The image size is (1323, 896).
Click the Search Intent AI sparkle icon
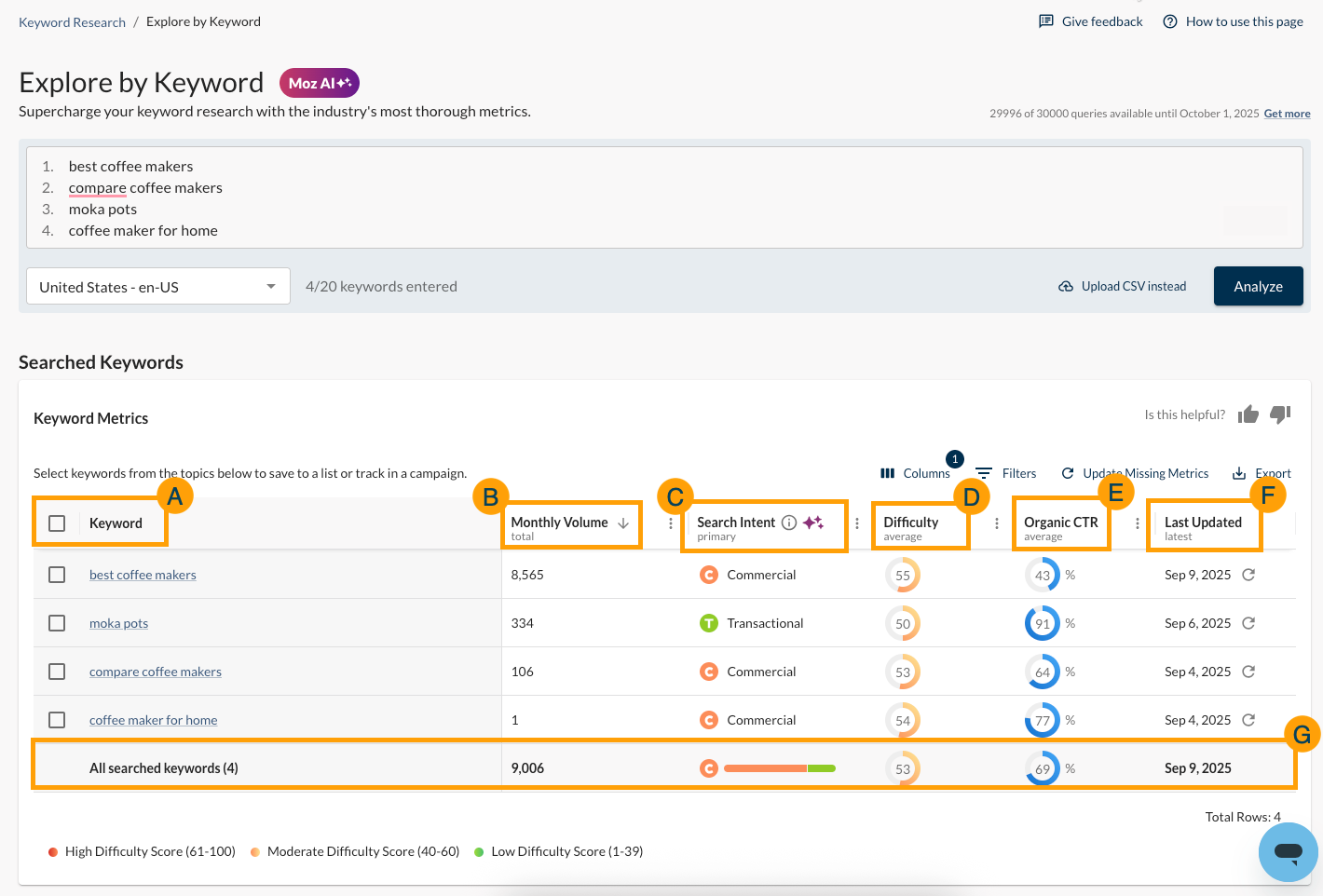813,522
